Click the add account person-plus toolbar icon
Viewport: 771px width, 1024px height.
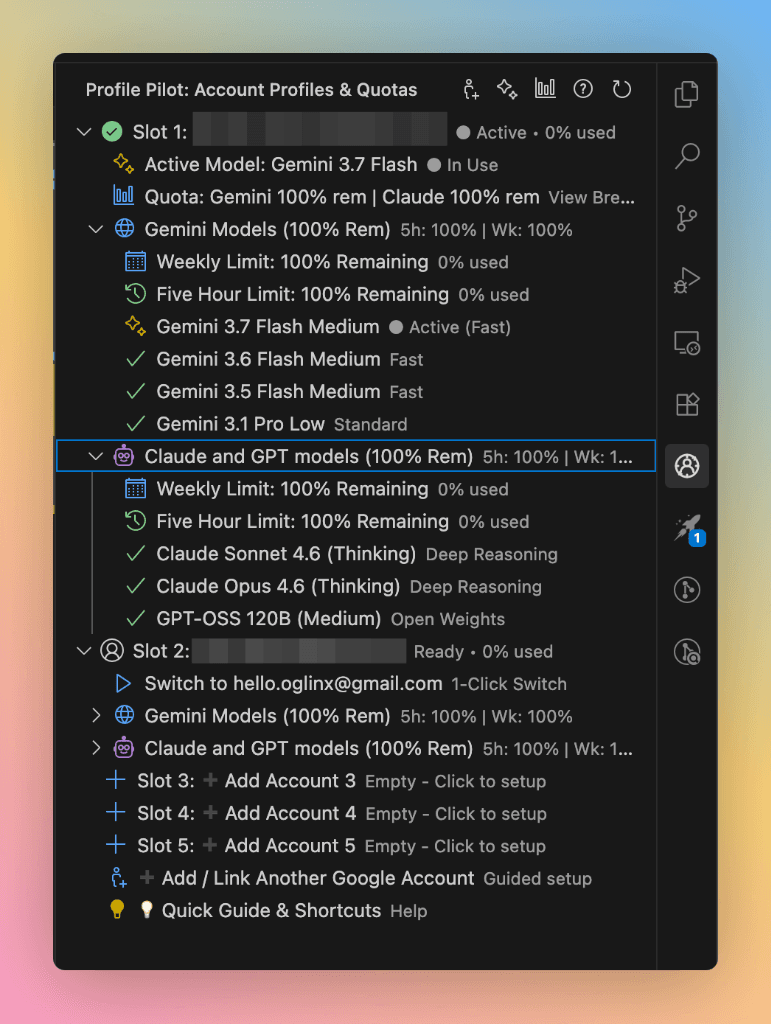(471, 89)
